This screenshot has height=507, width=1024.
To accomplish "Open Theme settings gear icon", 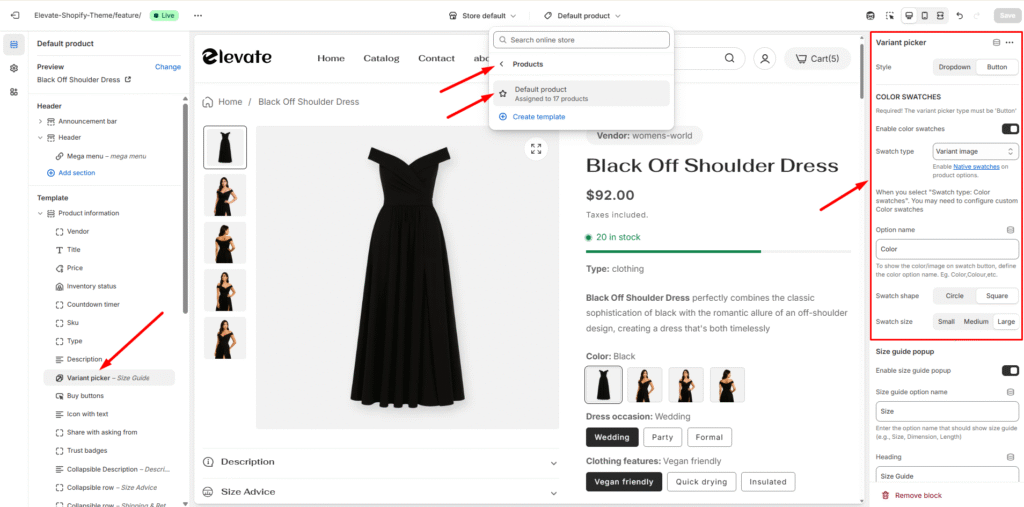I will (x=14, y=68).
